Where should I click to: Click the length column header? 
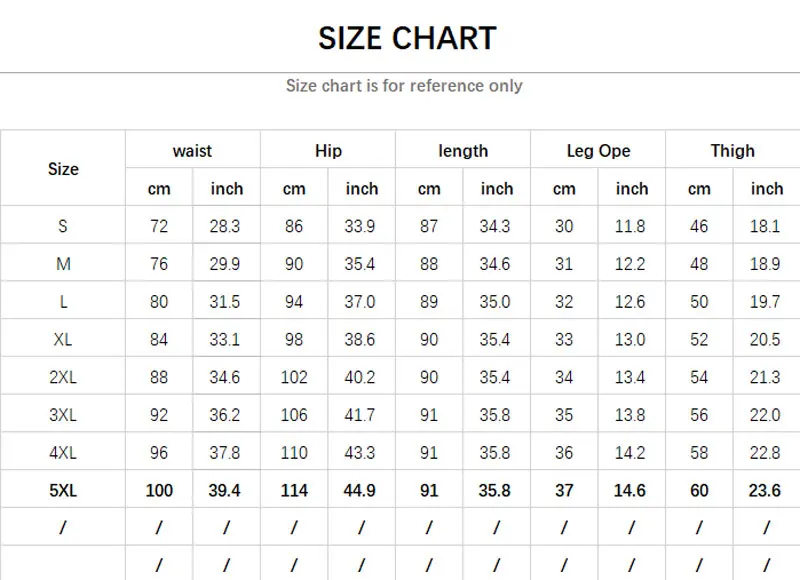coord(463,151)
